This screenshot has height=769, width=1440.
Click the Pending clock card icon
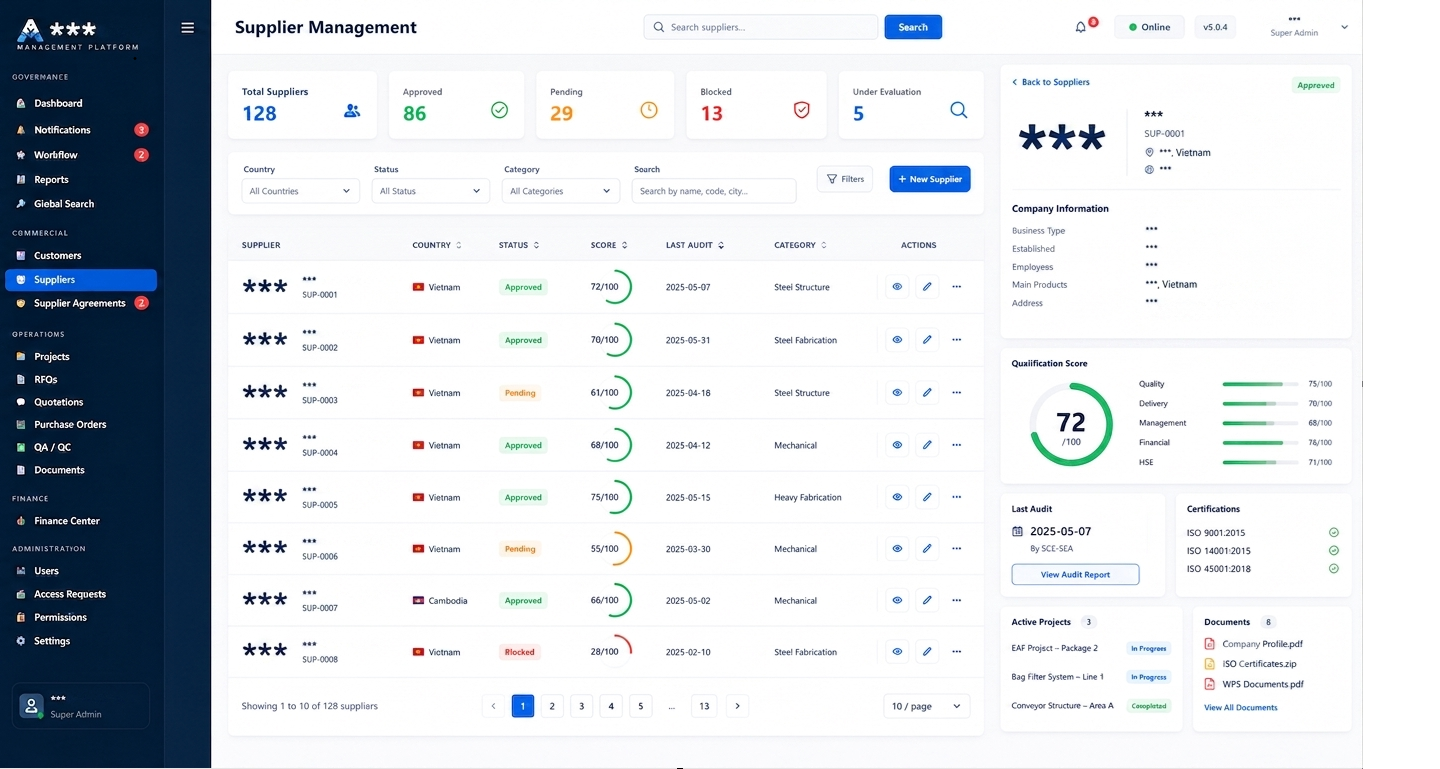click(649, 110)
